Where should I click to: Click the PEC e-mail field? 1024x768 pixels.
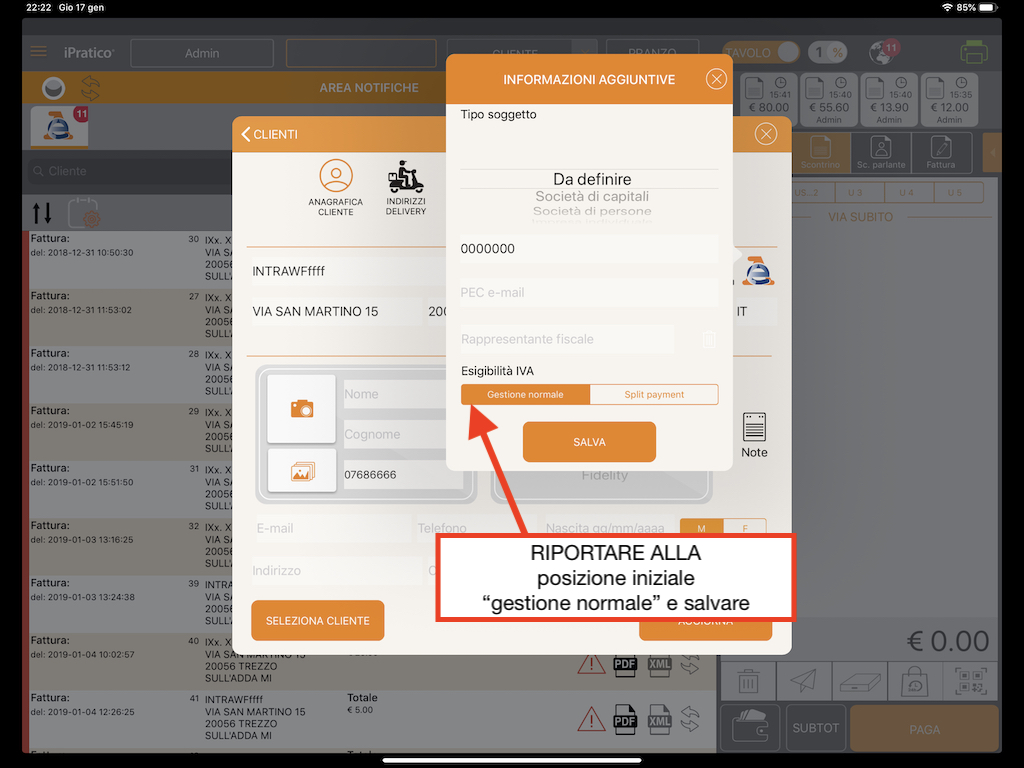589,293
